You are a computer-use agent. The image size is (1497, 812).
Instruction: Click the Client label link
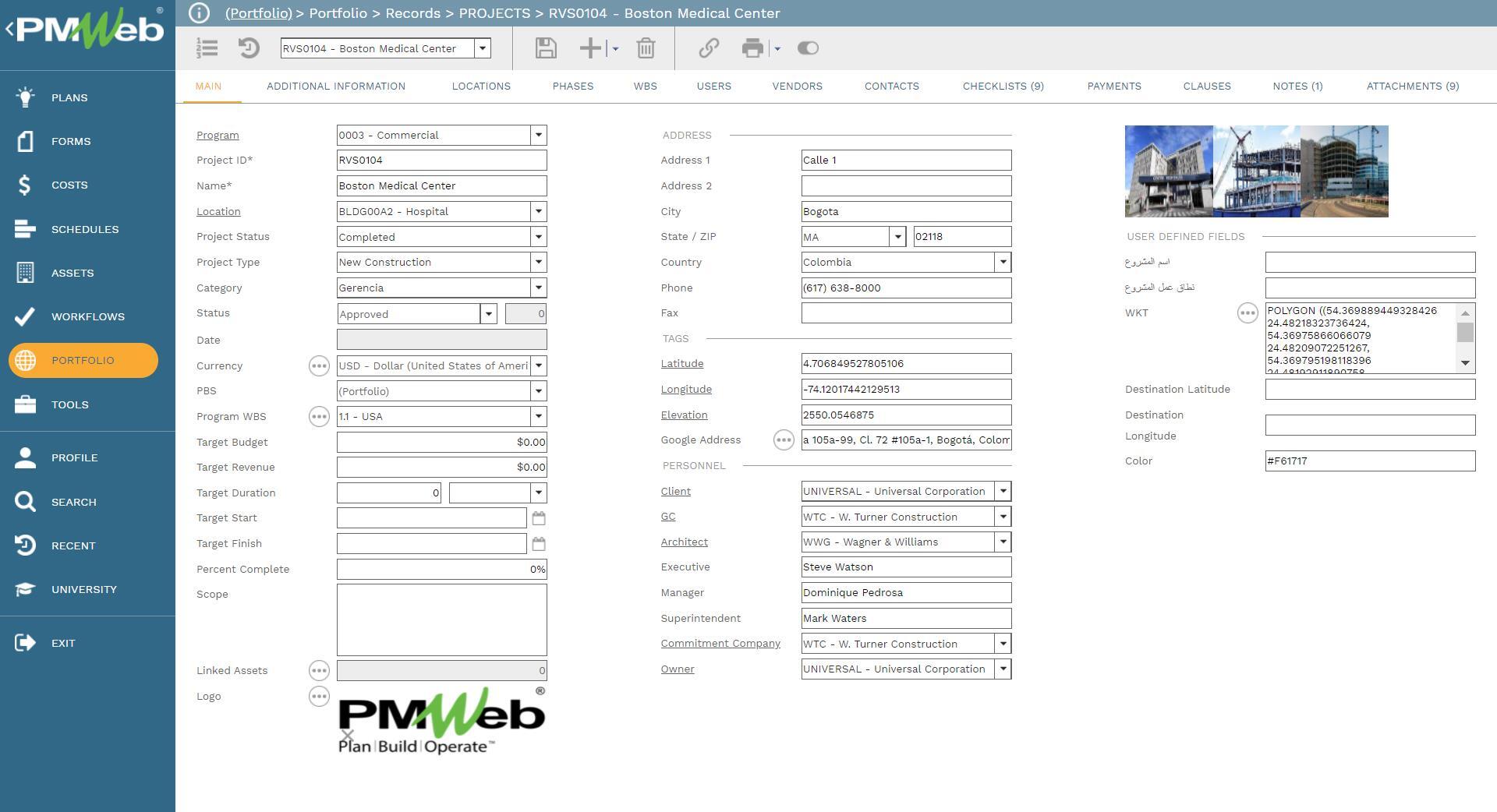click(x=676, y=491)
